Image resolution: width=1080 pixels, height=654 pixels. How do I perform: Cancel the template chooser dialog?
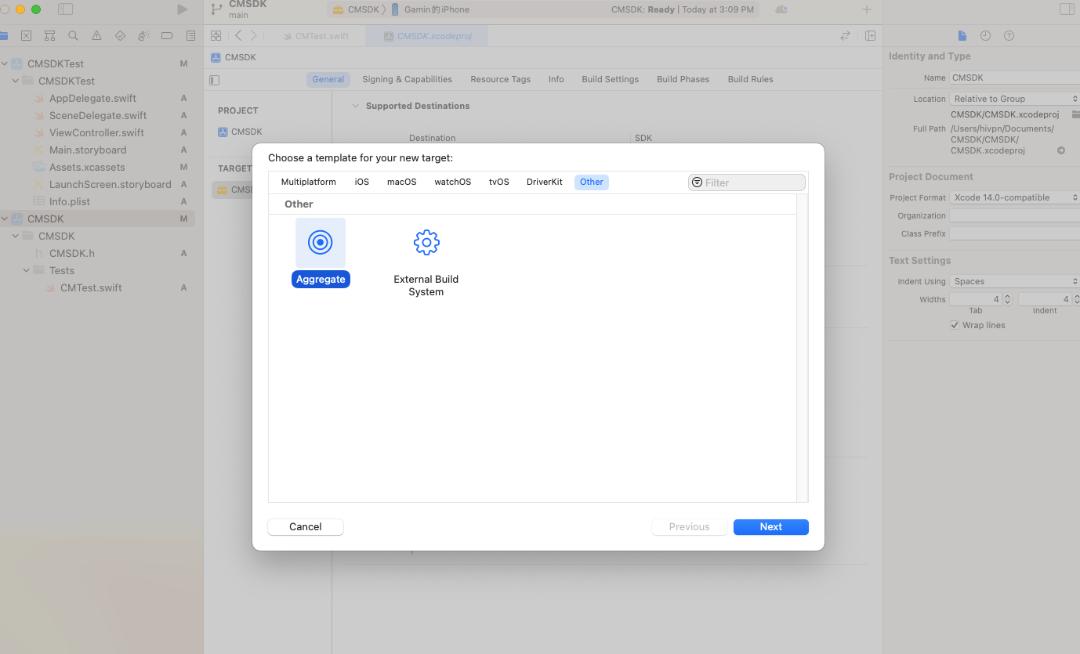(x=305, y=527)
